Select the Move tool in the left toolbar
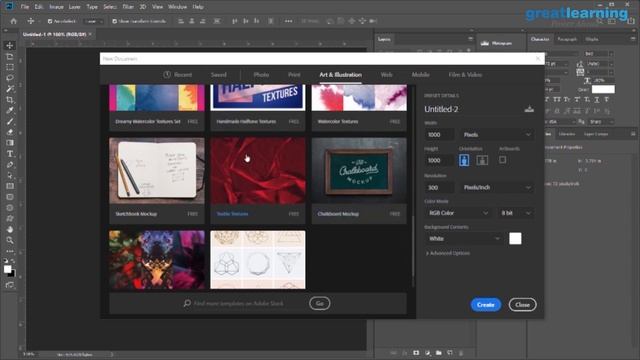This screenshot has height=360, width=640. click(10, 45)
